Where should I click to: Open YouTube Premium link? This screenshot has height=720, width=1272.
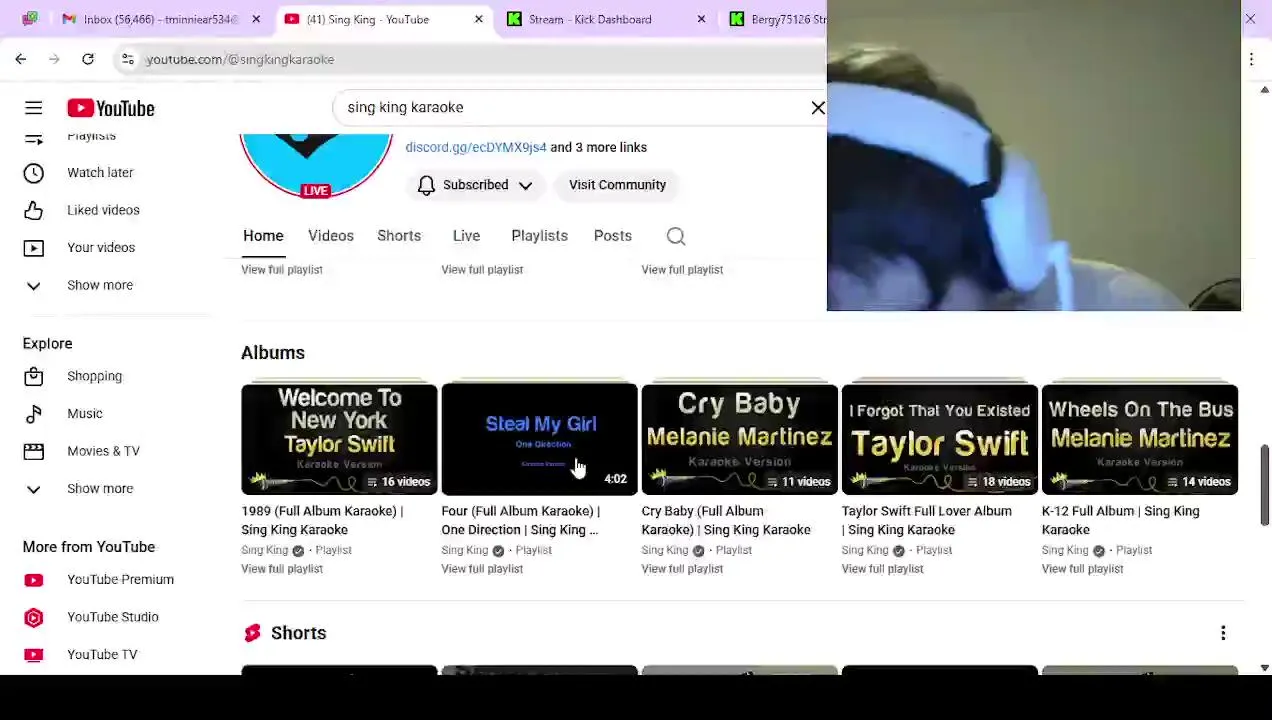(x=120, y=580)
